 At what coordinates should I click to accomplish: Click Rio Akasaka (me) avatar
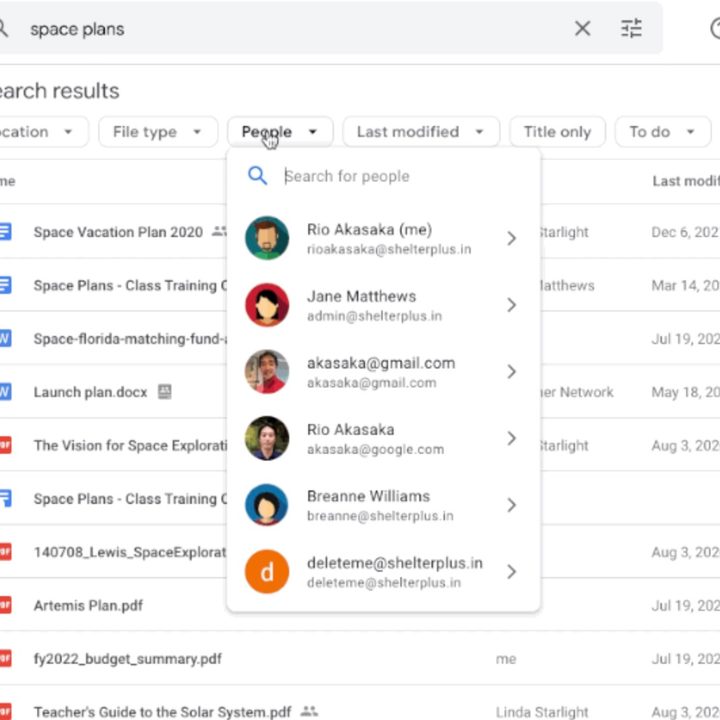(267, 238)
